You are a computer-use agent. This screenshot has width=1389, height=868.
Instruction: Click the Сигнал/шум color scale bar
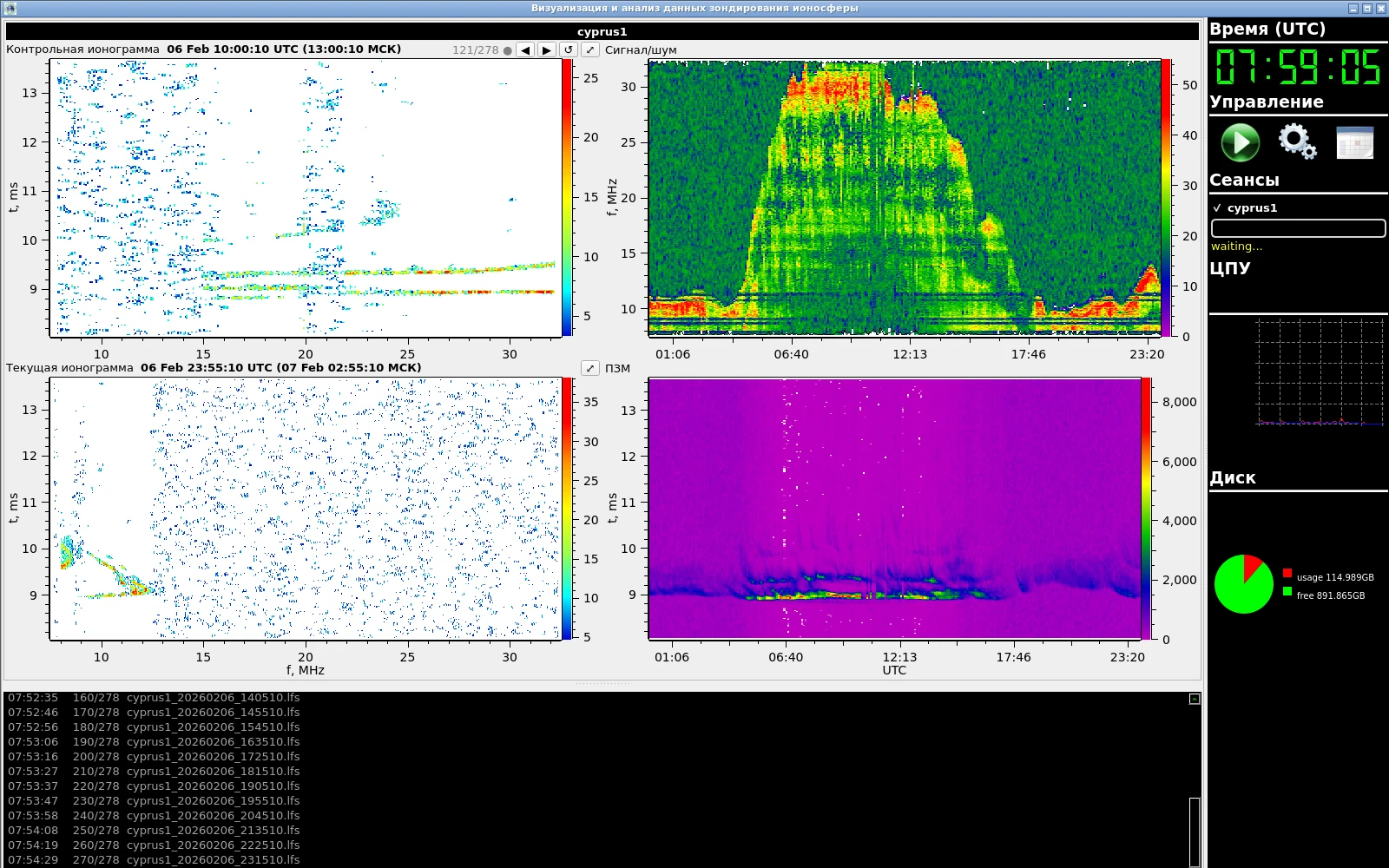click(x=1166, y=197)
